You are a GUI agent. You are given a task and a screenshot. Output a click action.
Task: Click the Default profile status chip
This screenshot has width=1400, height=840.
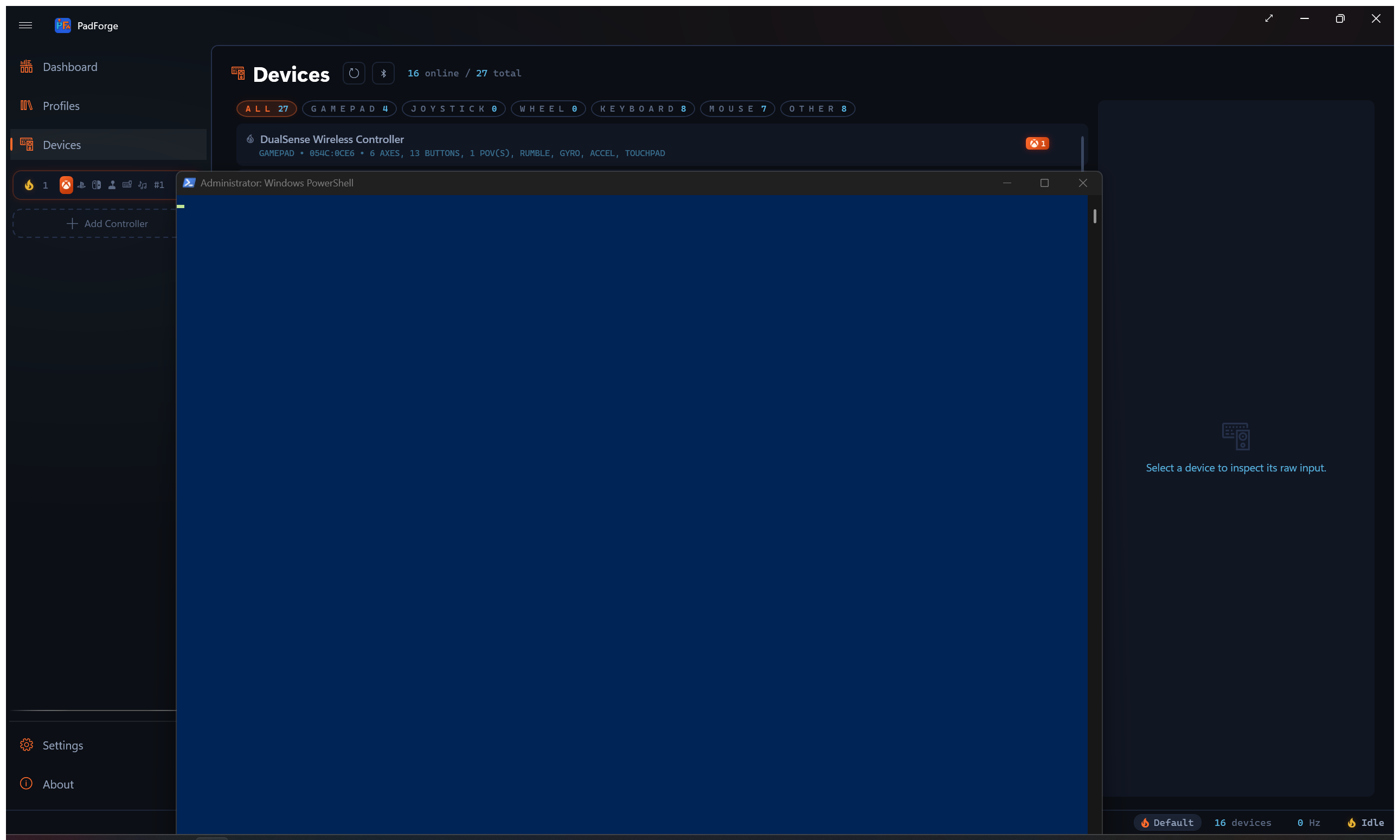pos(1167,823)
